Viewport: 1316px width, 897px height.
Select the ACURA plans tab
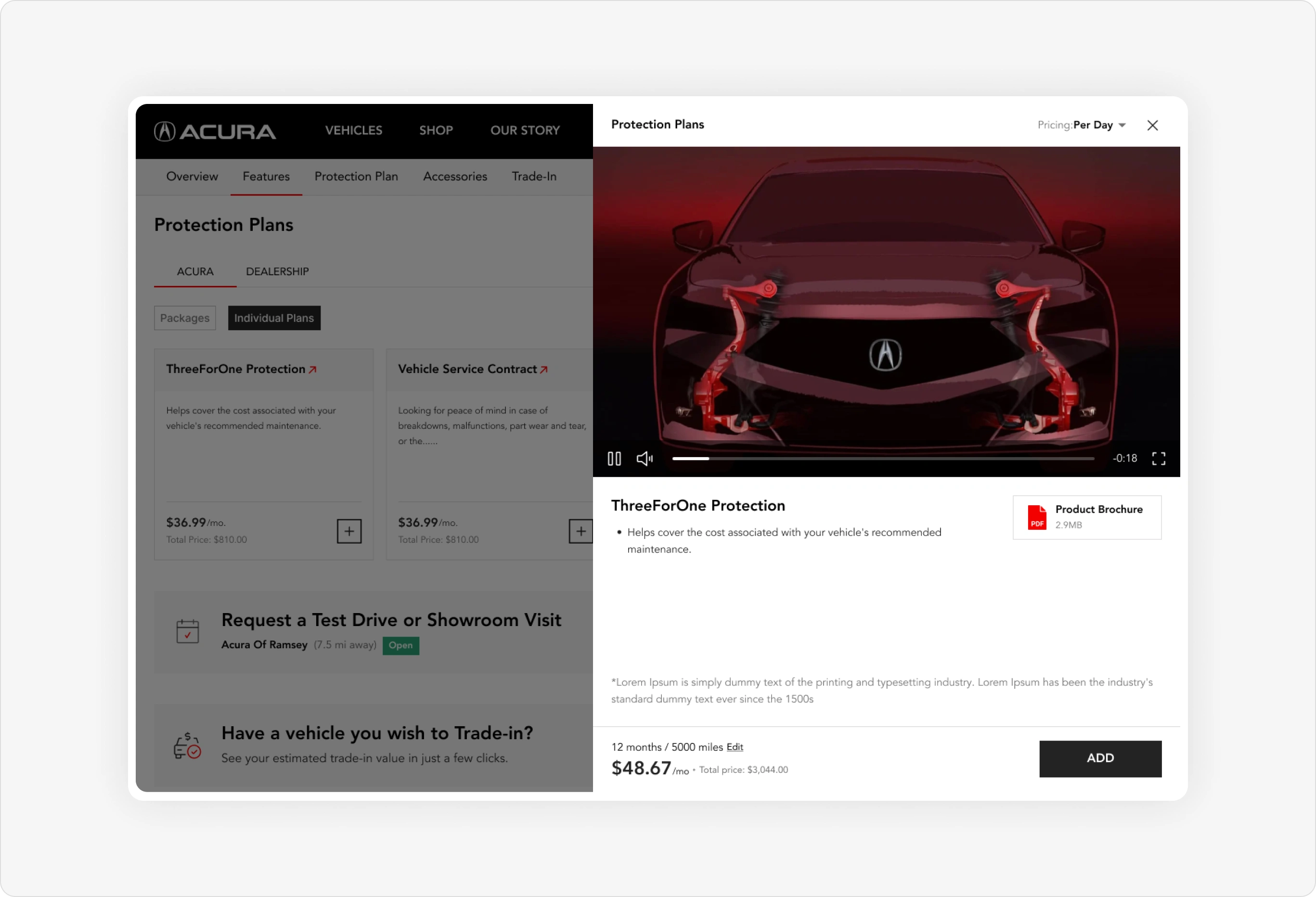point(195,272)
